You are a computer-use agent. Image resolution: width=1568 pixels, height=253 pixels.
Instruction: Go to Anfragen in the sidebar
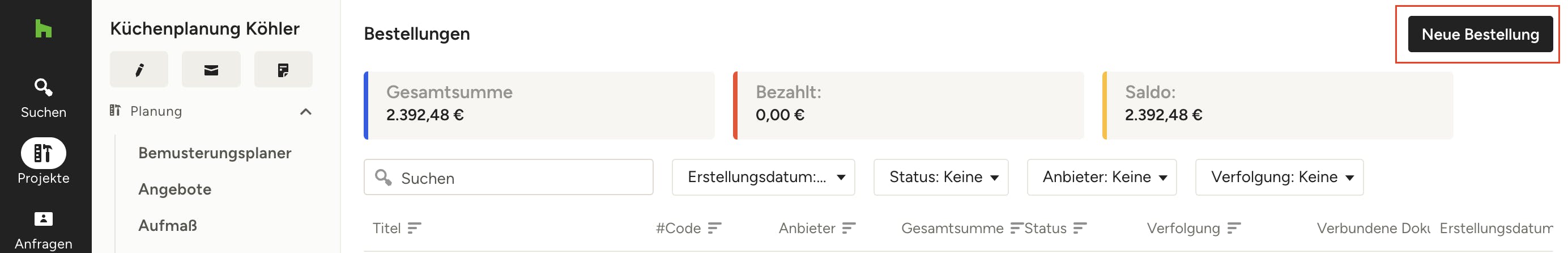pyautogui.click(x=43, y=231)
